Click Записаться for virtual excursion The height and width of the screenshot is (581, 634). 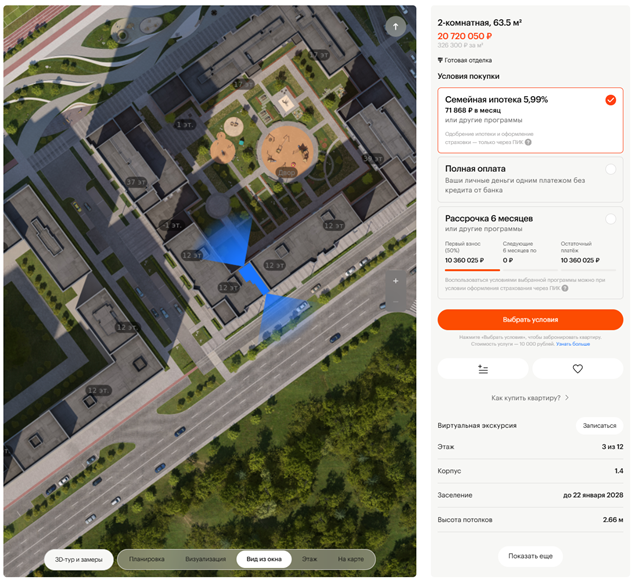point(599,426)
